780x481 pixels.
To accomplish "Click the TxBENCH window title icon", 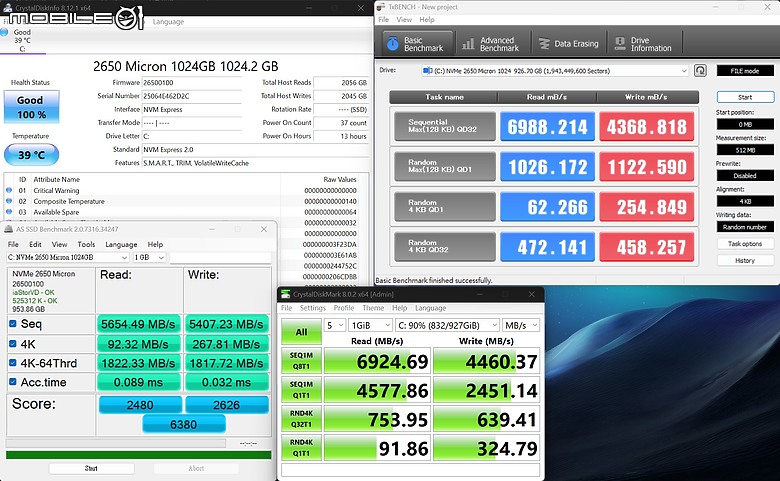I will coord(382,7).
